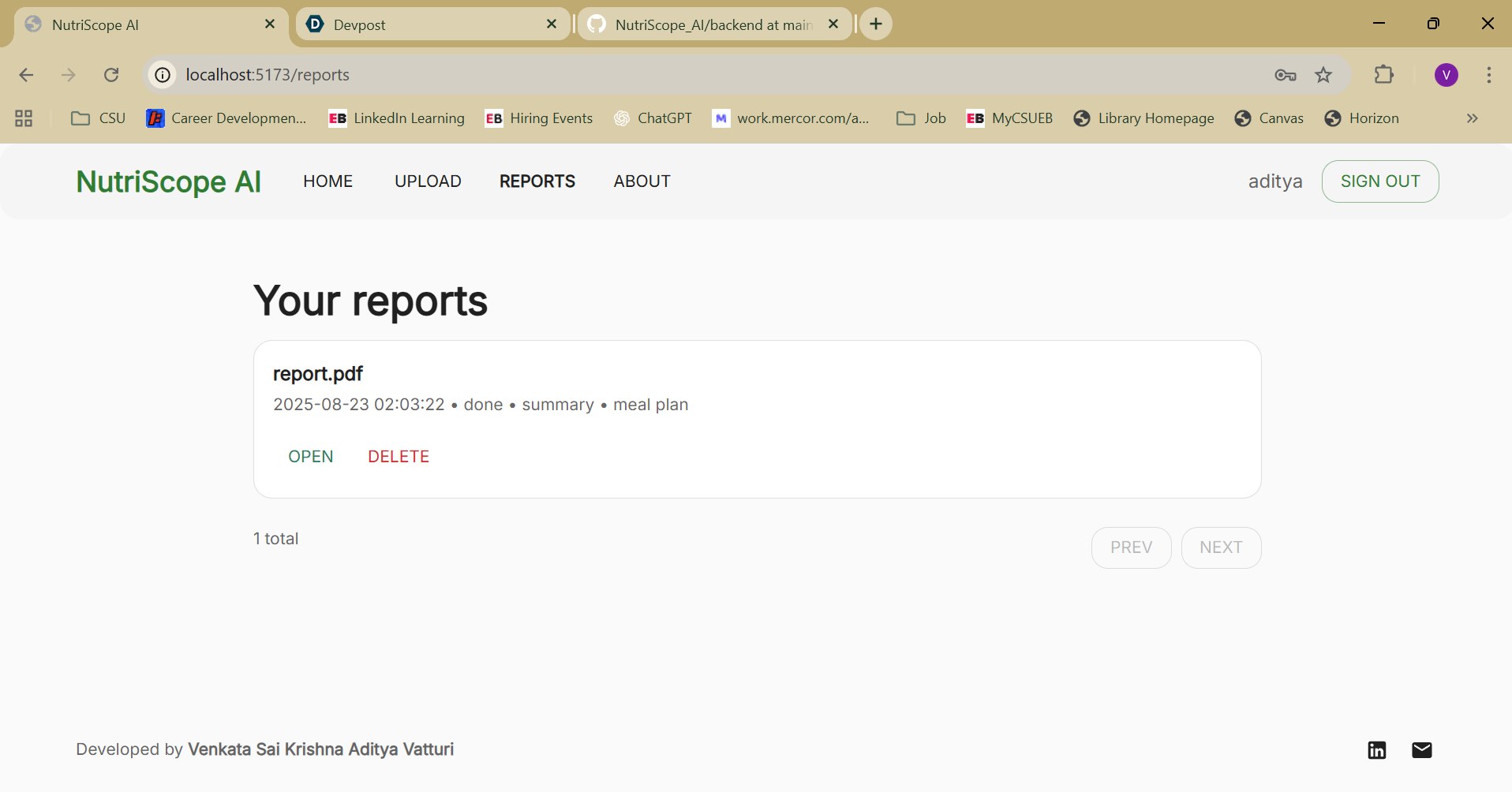1512x792 pixels.
Task: Click the username aditya in the navbar
Action: pyautogui.click(x=1275, y=181)
